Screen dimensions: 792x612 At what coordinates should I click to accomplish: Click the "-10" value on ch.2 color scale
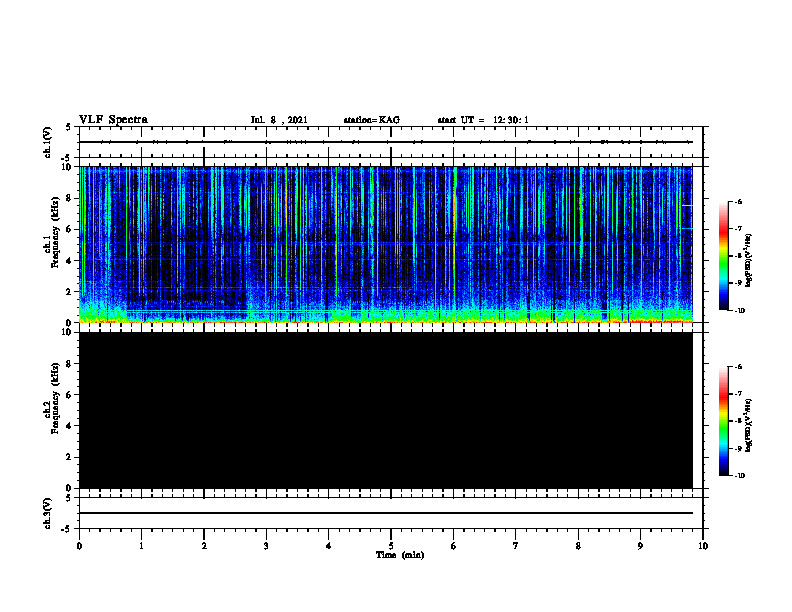pyautogui.click(x=739, y=476)
